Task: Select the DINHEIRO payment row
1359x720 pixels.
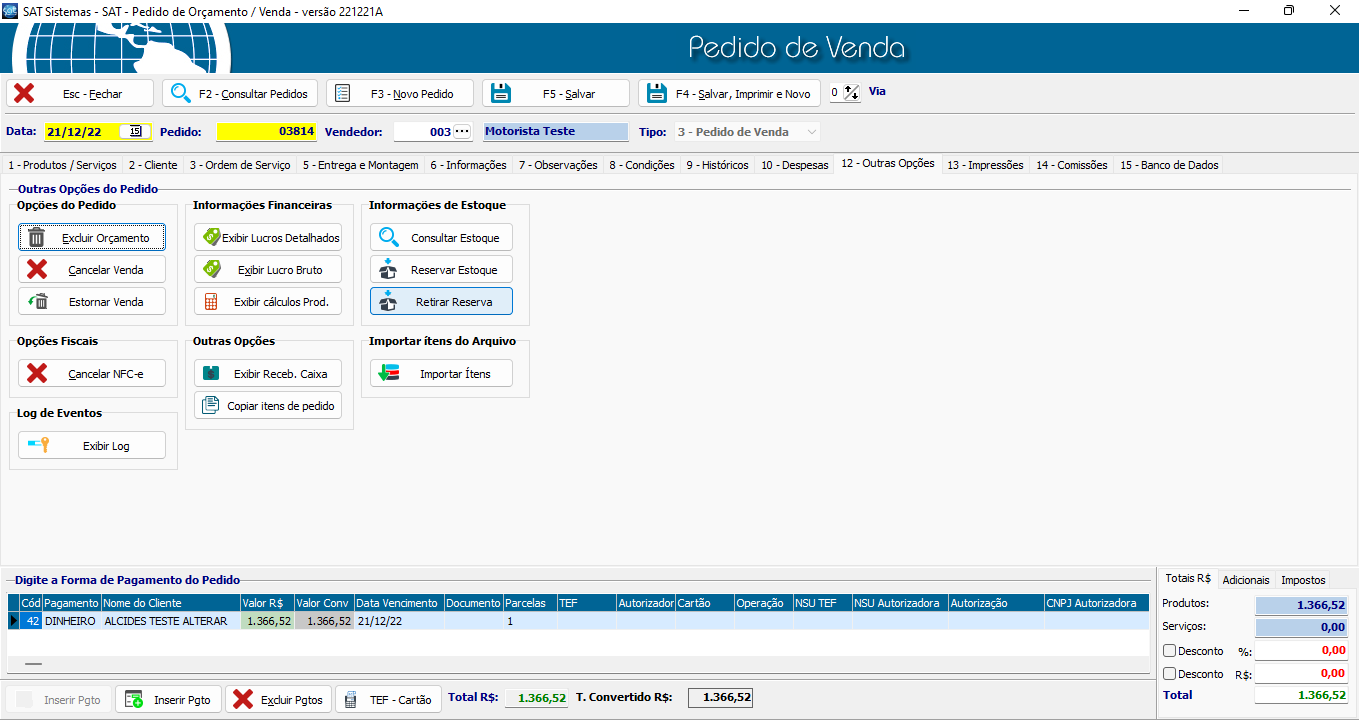Action: pos(70,621)
